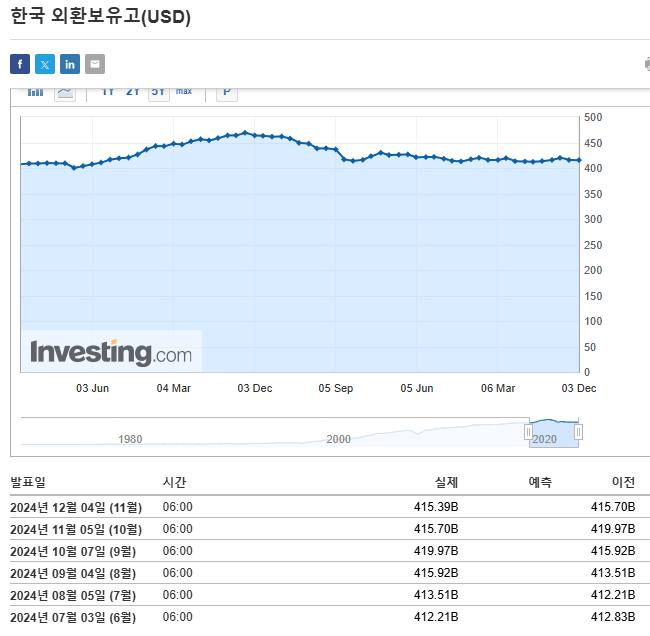Image resolution: width=650 pixels, height=636 pixels.
Task: Select the 5Y time range
Action: pyautogui.click(x=158, y=92)
